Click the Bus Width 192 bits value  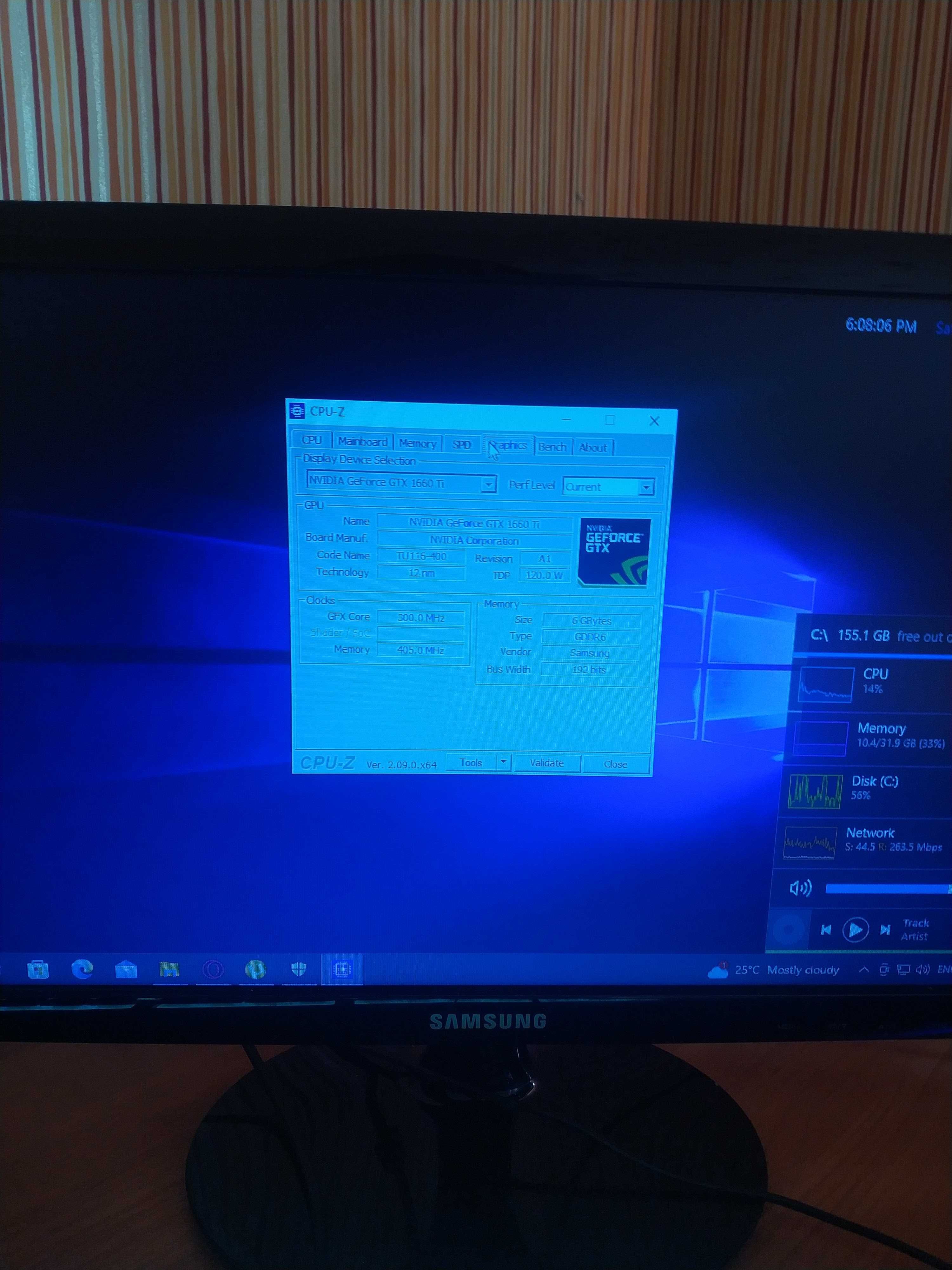(589, 669)
